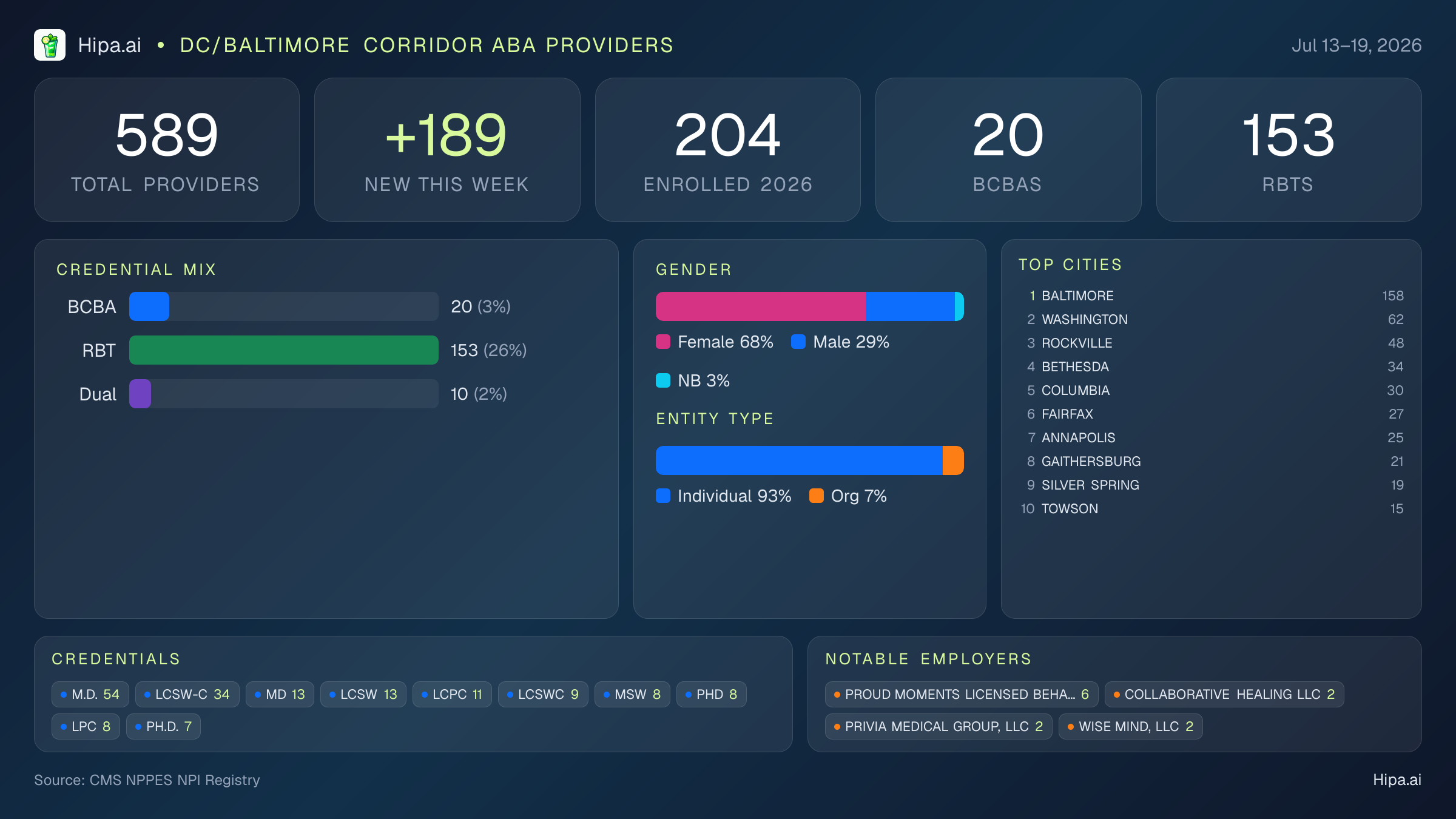Click the Hipa.ai footer text
The width and height of the screenshot is (1456, 819).
pos(1397,780)
